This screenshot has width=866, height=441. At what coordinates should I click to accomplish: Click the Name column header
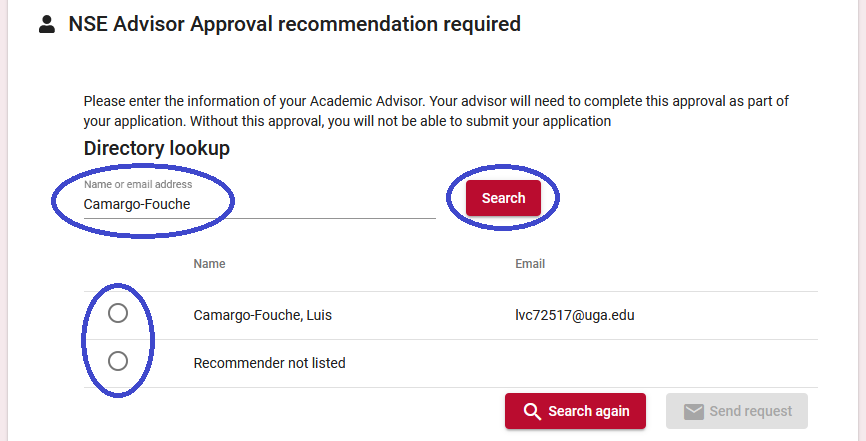pos(209,264)
